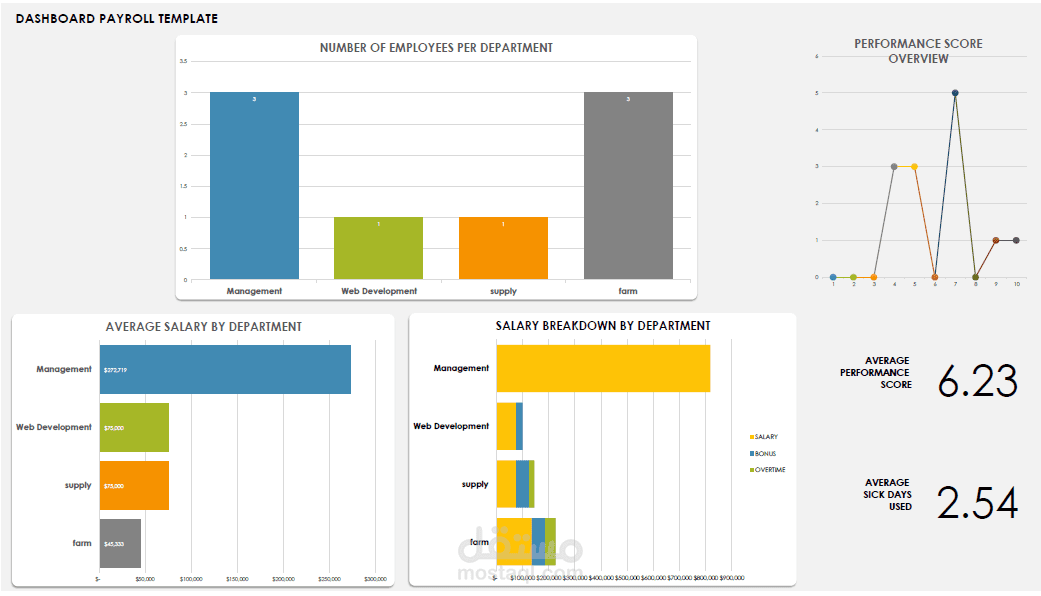Select the NUMBER OF EMPLOYEES PER DEPARTMENT chart title
Screen dimensions: 1041x596
click(435, 47)
